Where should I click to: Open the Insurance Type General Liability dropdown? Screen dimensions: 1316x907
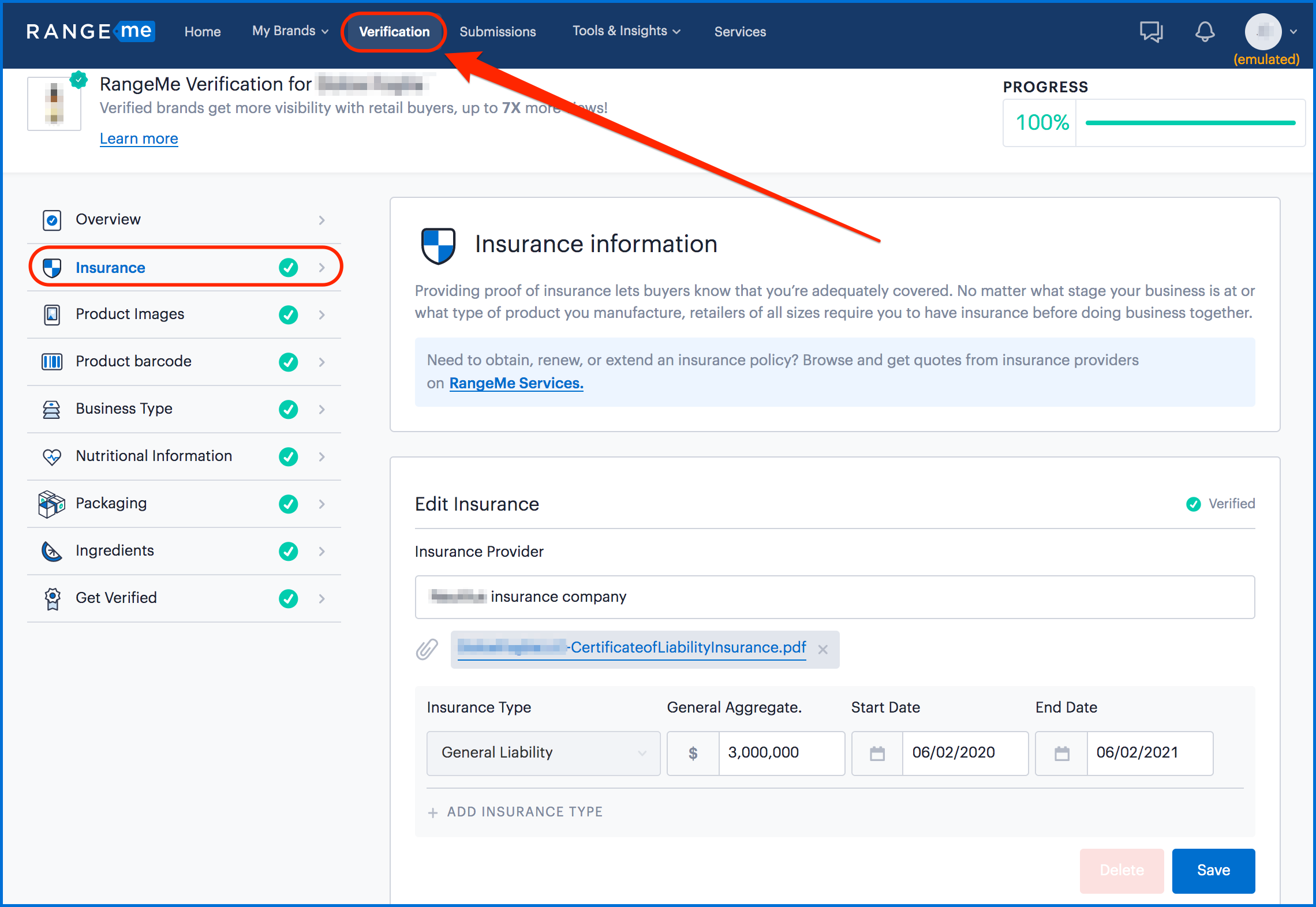(x=543, y=754)
